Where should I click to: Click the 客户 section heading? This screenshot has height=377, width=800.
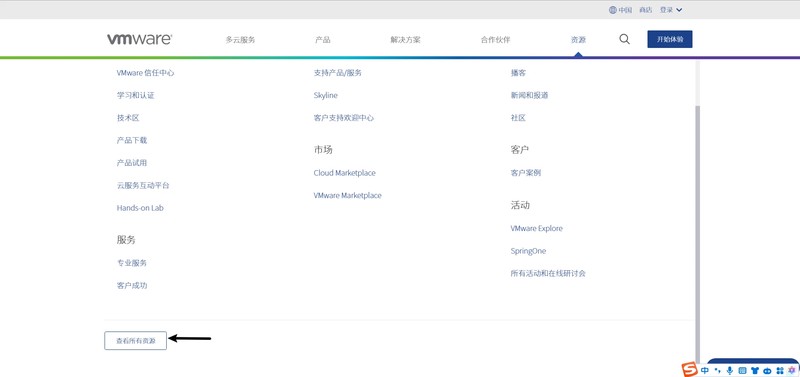click(x=520, y=150)
